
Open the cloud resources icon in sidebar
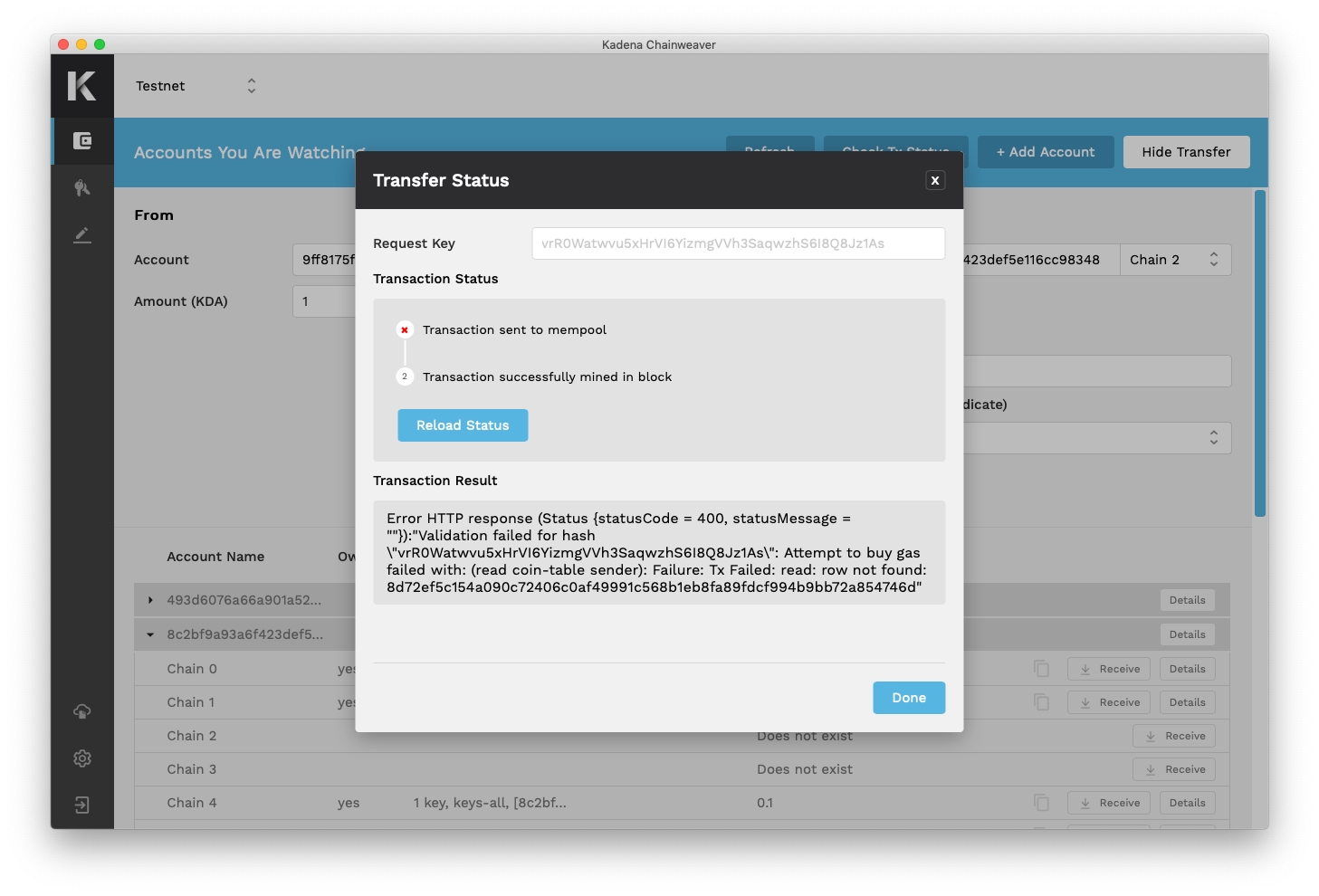(82, 711)
